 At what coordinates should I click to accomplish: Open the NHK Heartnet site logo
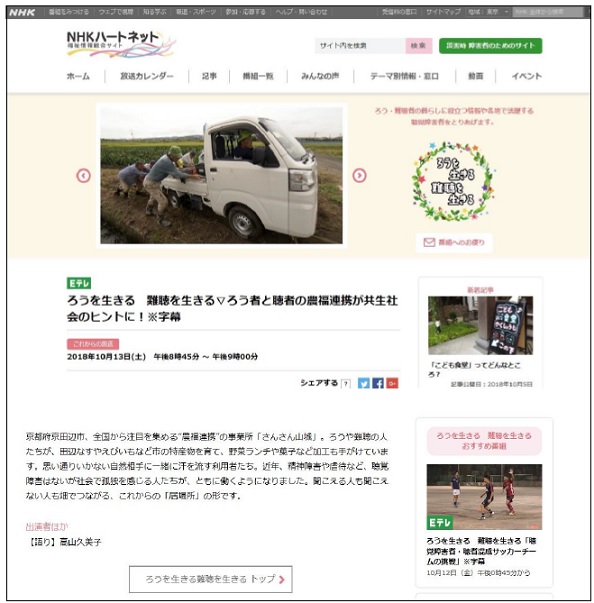[x=121, y=44]
